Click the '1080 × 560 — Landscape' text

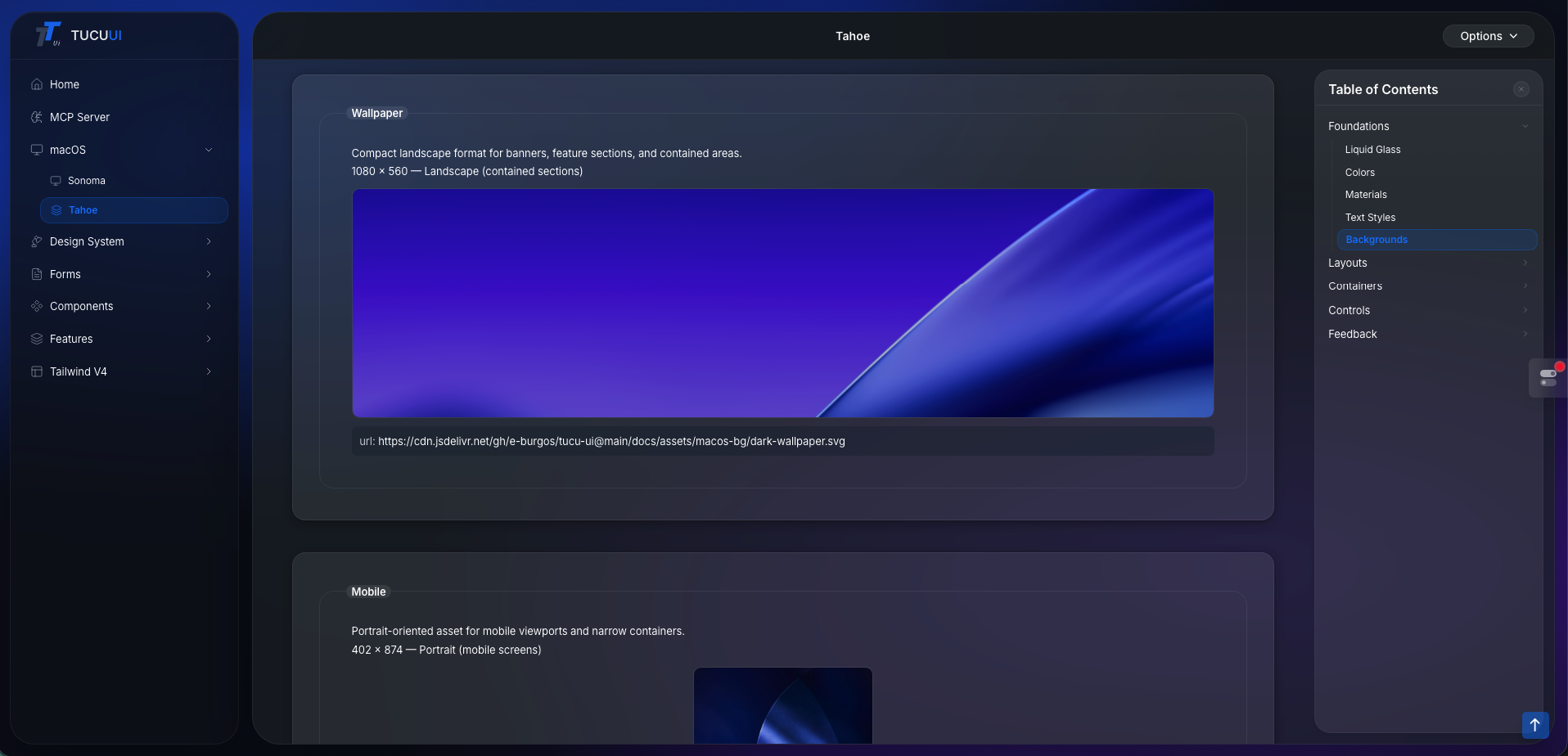[x=467, y=171]
